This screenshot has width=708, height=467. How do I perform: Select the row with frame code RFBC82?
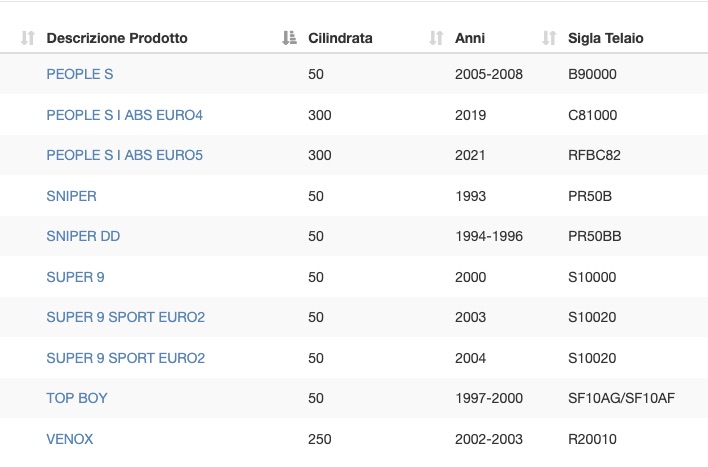354,155
